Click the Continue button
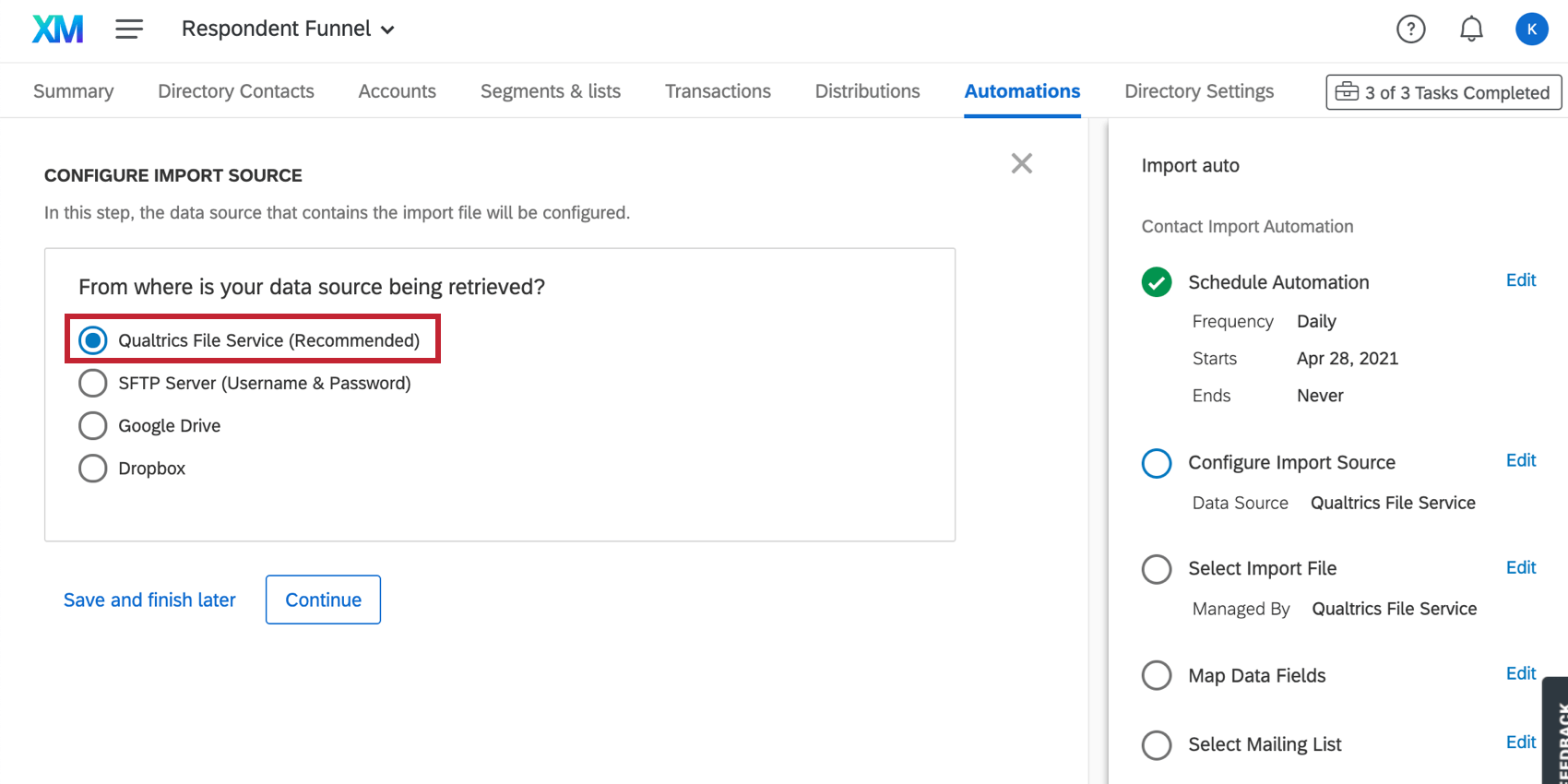1568x784 pixels. (323, 600)
